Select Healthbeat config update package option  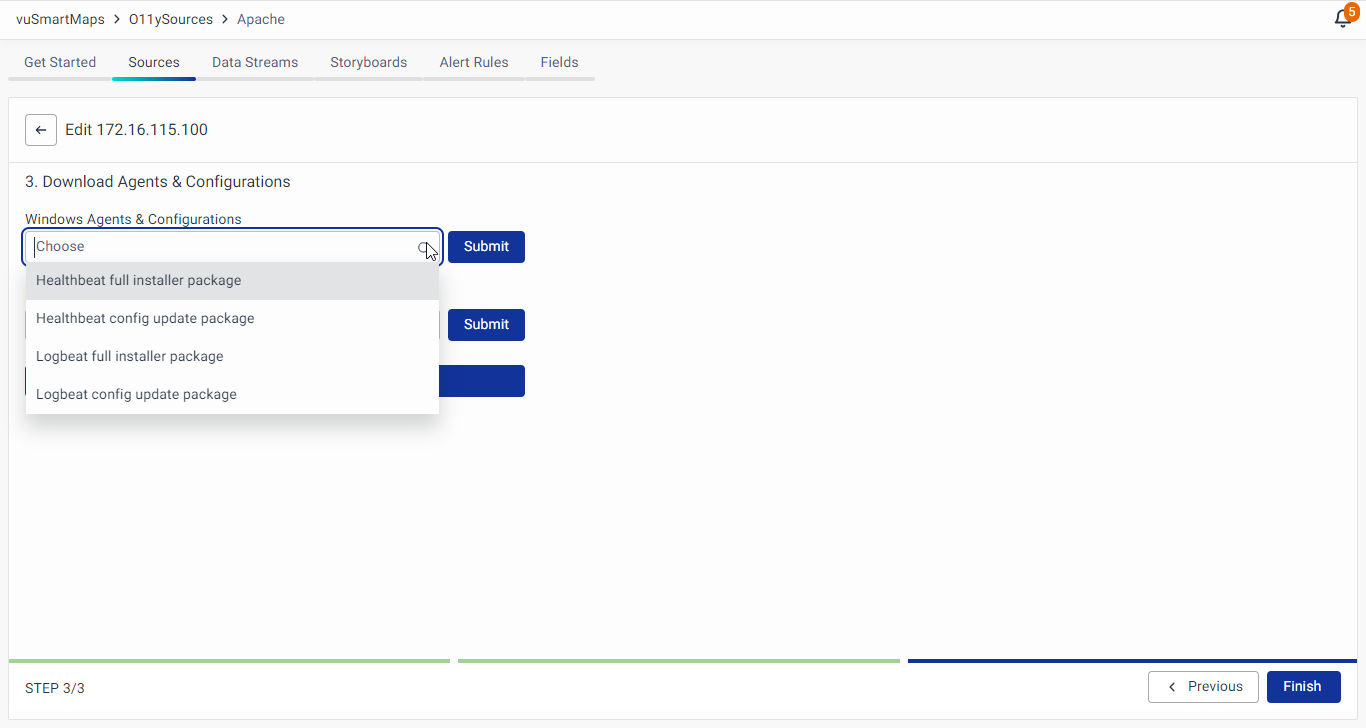pyautogui.click(x=145, y=319)
